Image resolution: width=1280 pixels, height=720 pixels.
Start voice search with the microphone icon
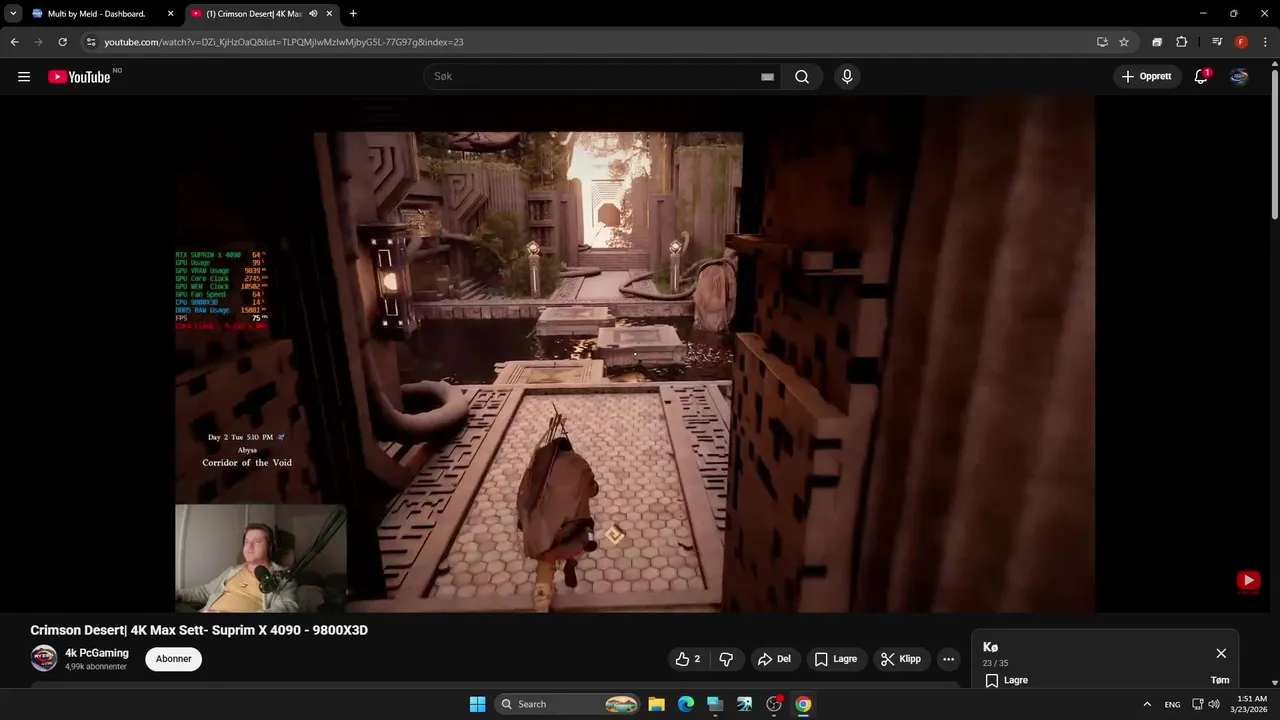click(847, 77)
